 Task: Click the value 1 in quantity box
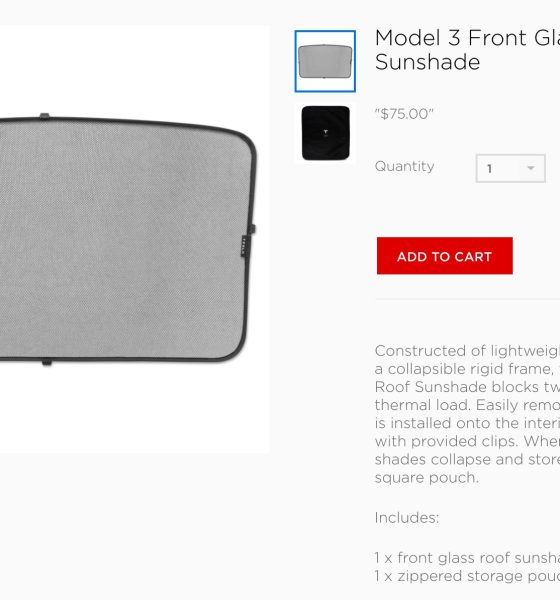490,169
